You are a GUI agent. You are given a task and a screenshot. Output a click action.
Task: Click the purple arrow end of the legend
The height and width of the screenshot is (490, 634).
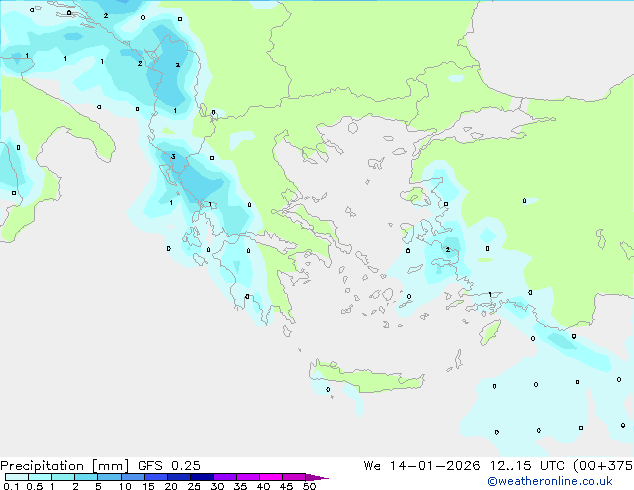coord(317,477)
